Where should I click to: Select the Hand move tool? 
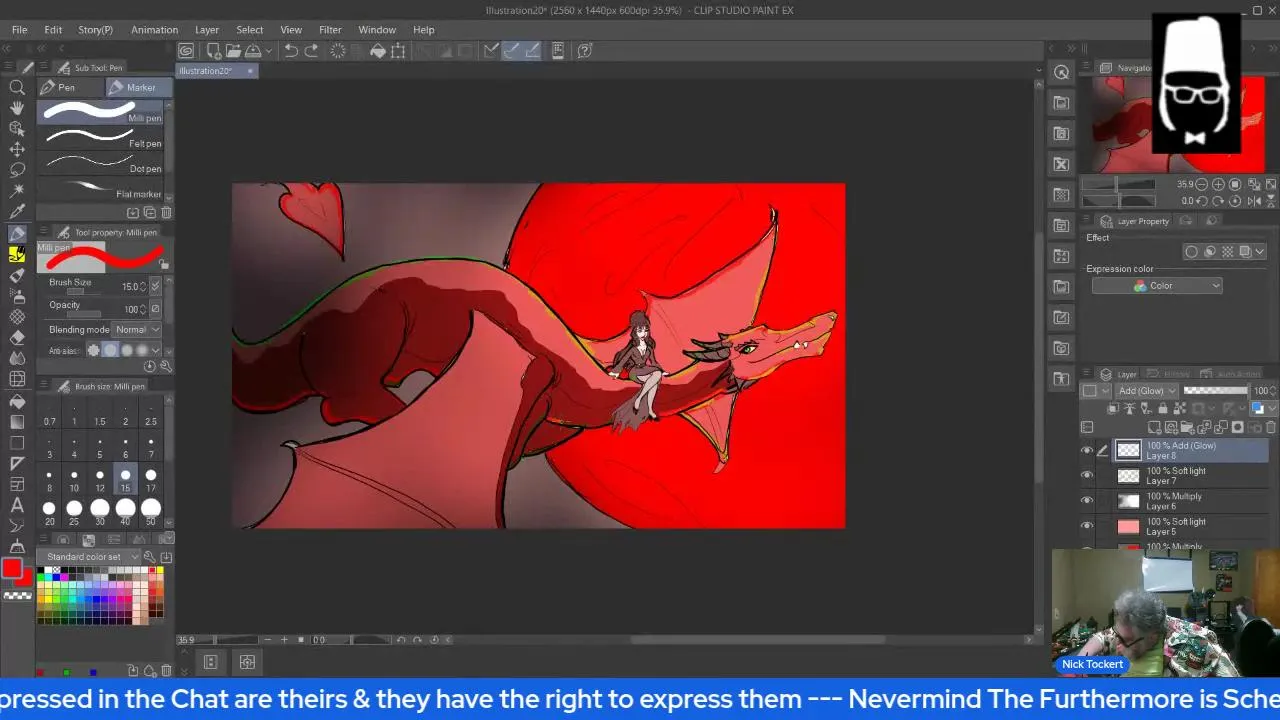click(x=17, y=108)
